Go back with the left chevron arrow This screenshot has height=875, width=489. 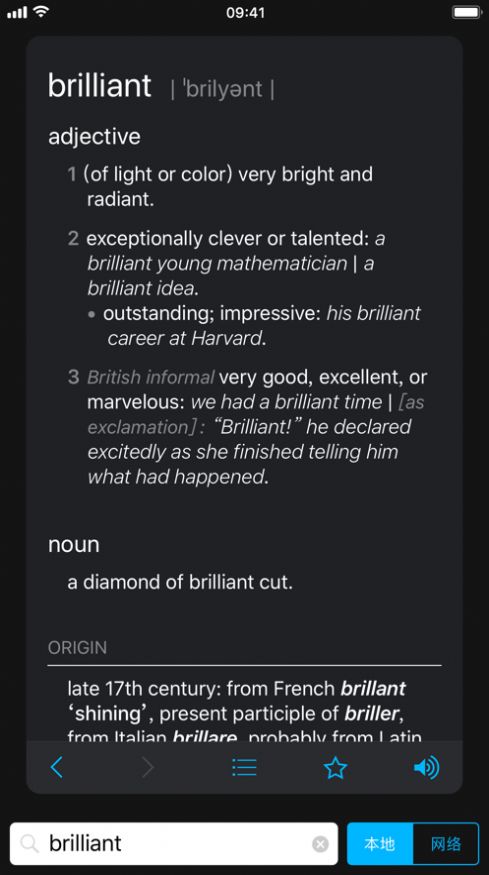56,768
